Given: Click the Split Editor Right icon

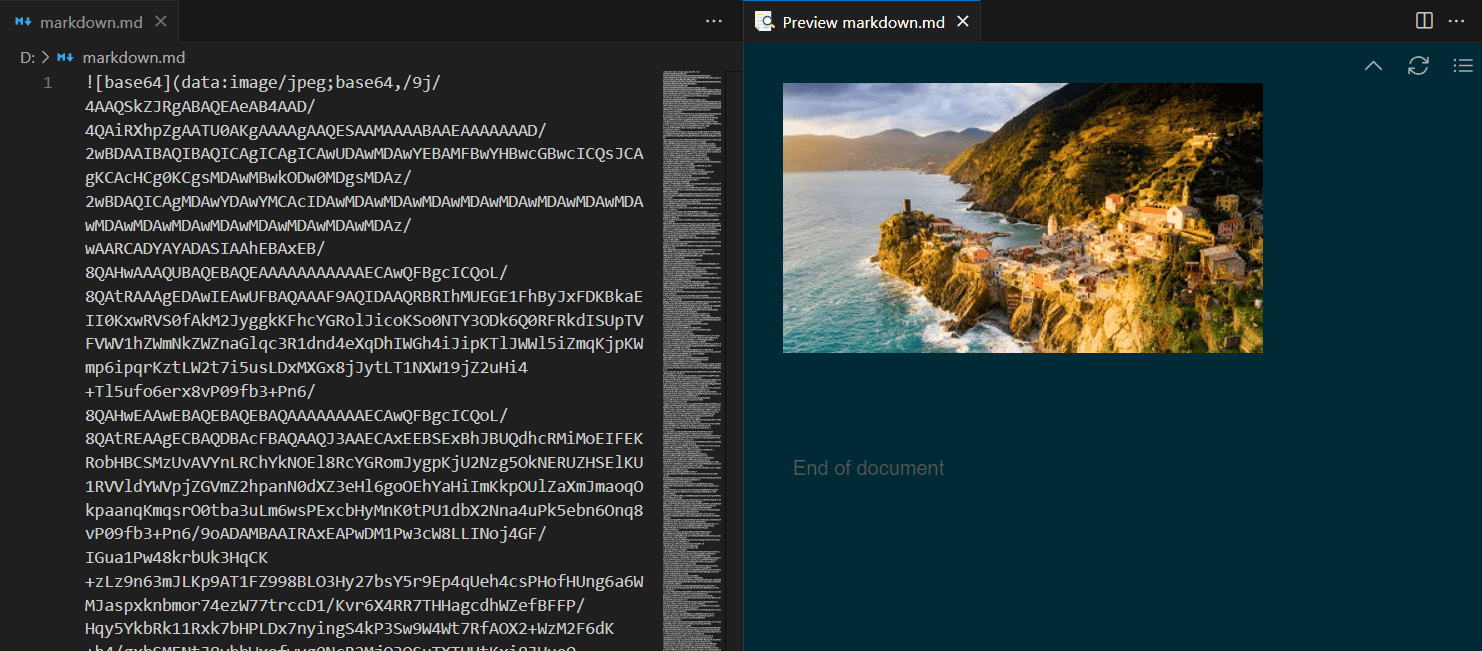Looking at the screenshot, I should coord(1425,21).
